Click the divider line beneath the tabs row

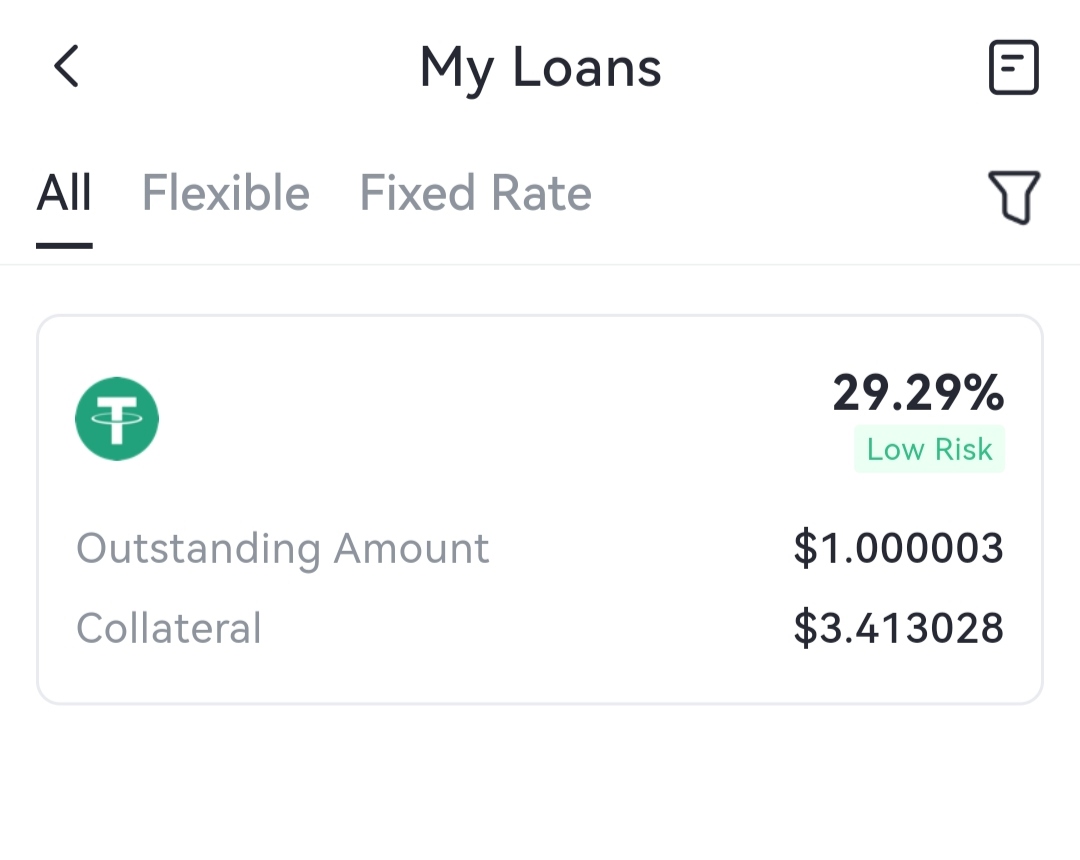coord(540,265)
